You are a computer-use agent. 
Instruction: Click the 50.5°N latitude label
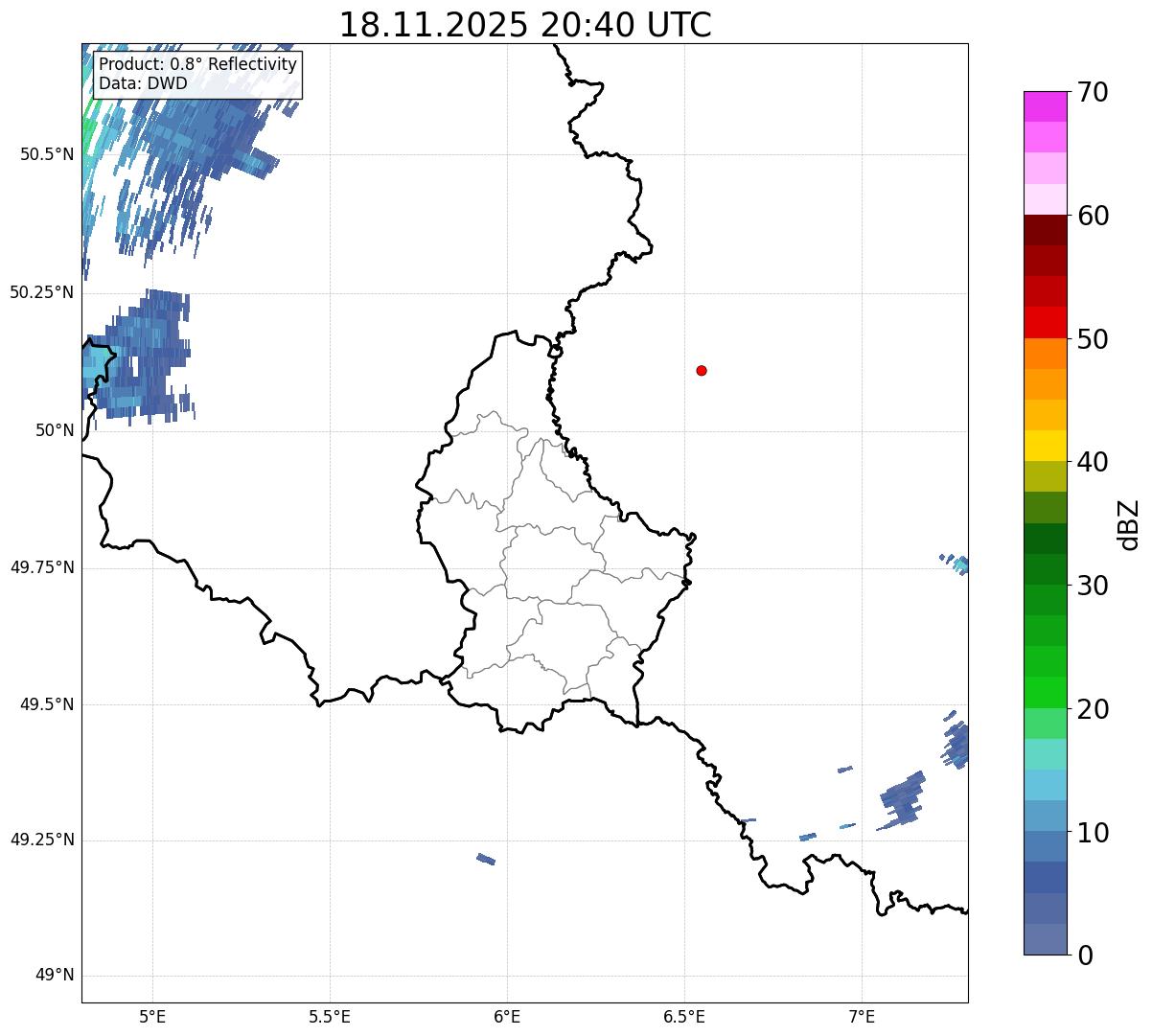tap(47, 154)
